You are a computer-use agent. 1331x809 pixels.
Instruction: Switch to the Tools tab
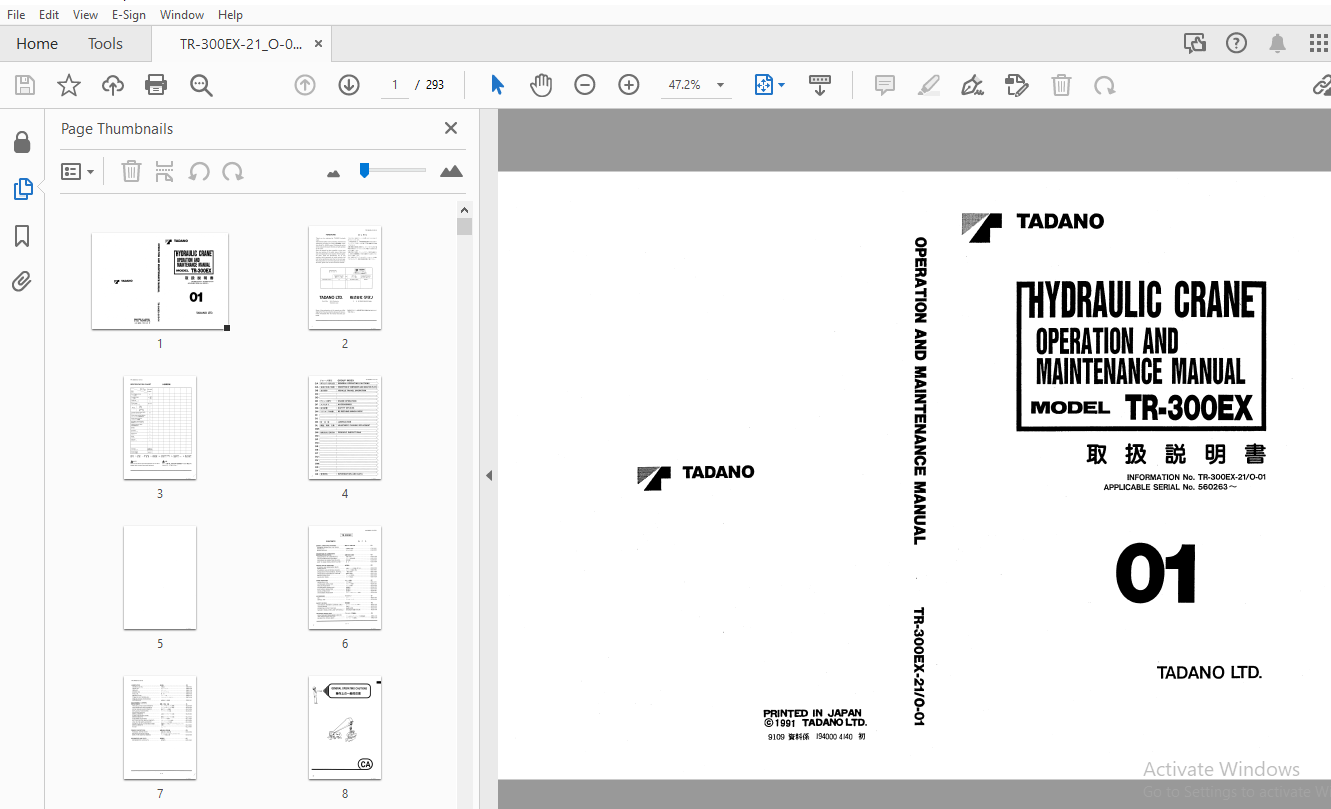[x=105, y=44]
